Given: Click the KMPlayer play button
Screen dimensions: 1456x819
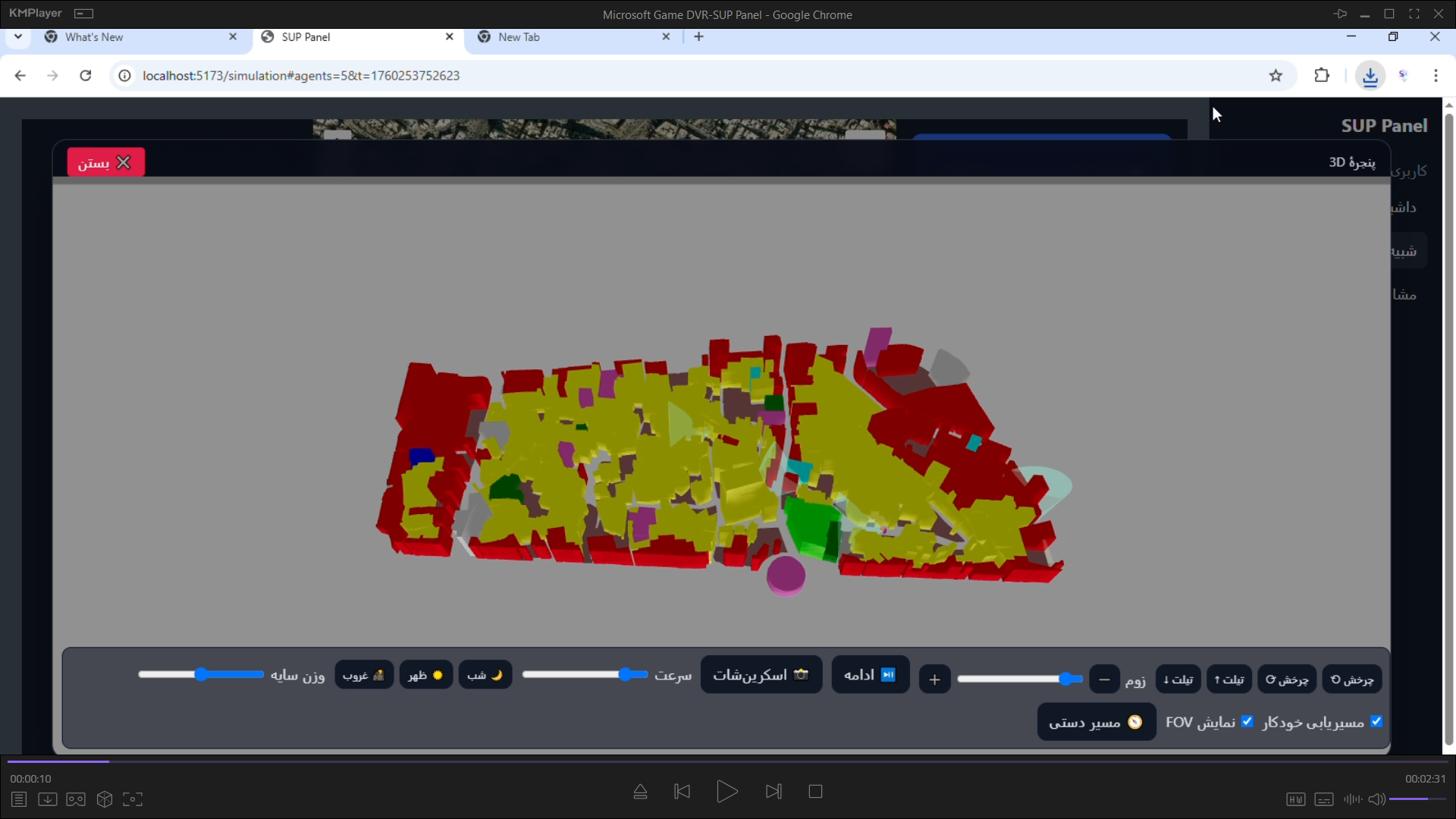Looking at the screenshot, I should click(x=726, y=792).
